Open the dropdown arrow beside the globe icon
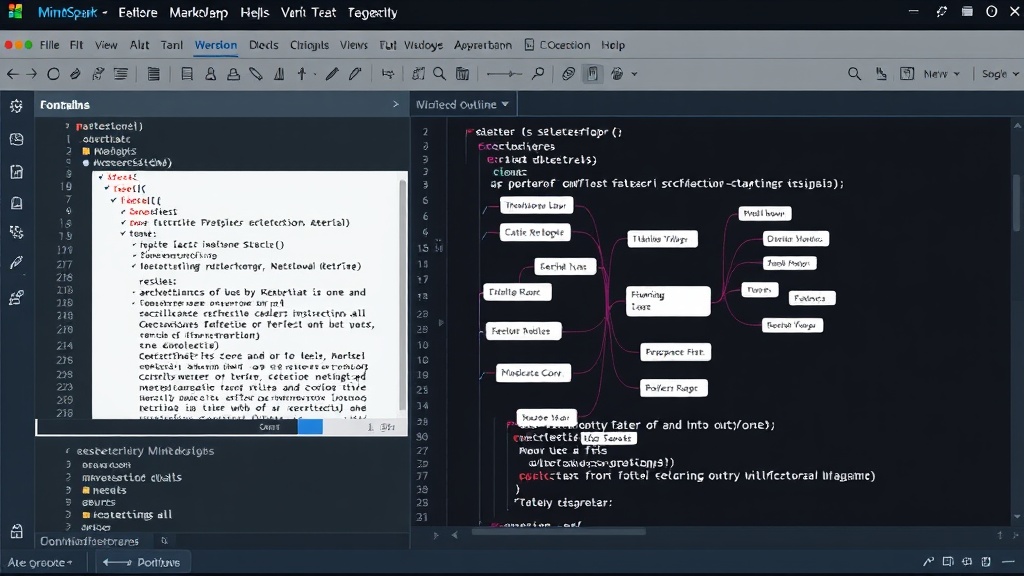Viewport: 1024px width, 576px height. point(634,74)
